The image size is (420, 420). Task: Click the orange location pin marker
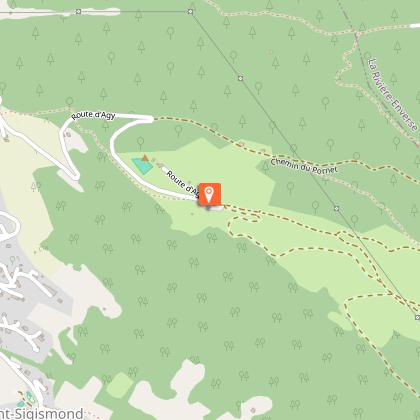(210, 194)
